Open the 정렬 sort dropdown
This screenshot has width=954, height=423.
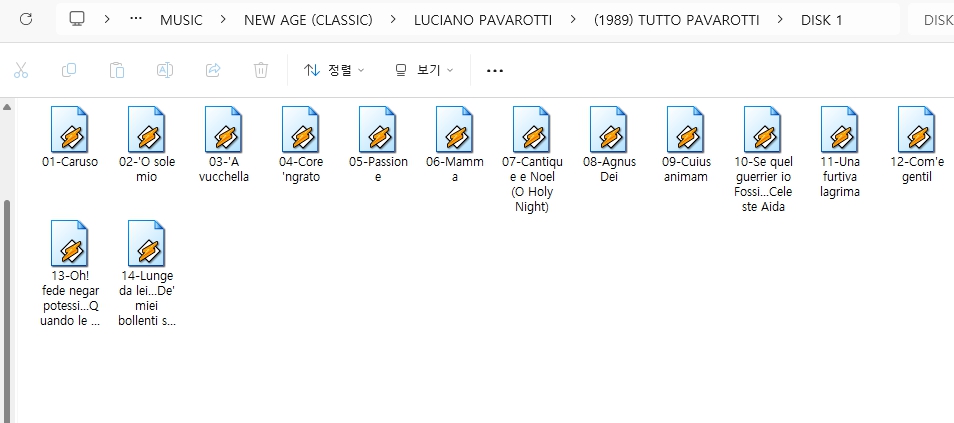334,70
